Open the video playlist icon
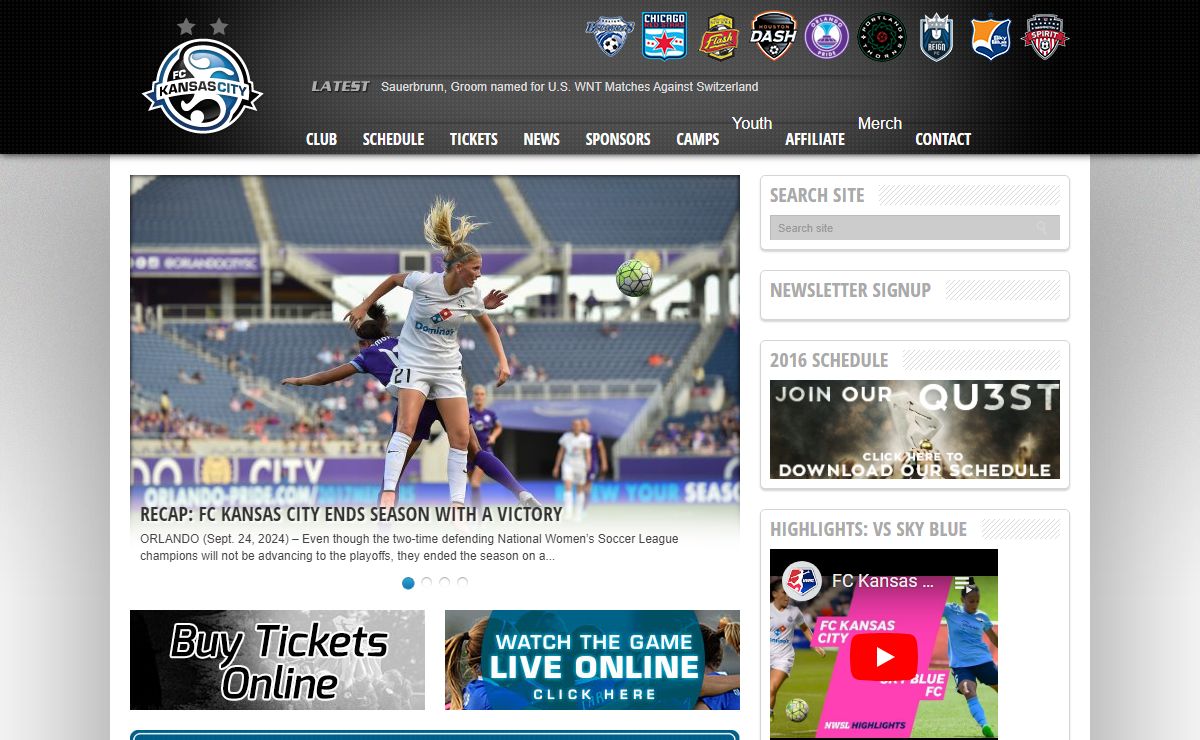 962,582
